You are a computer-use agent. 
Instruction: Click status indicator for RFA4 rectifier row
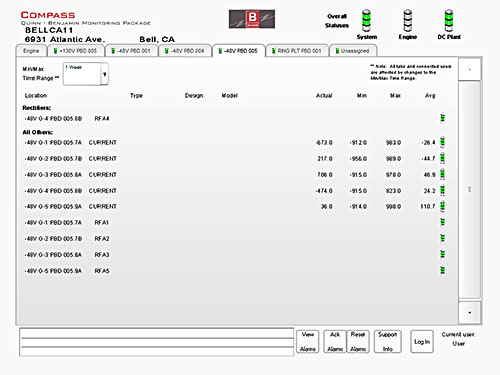tap(443, 118)
